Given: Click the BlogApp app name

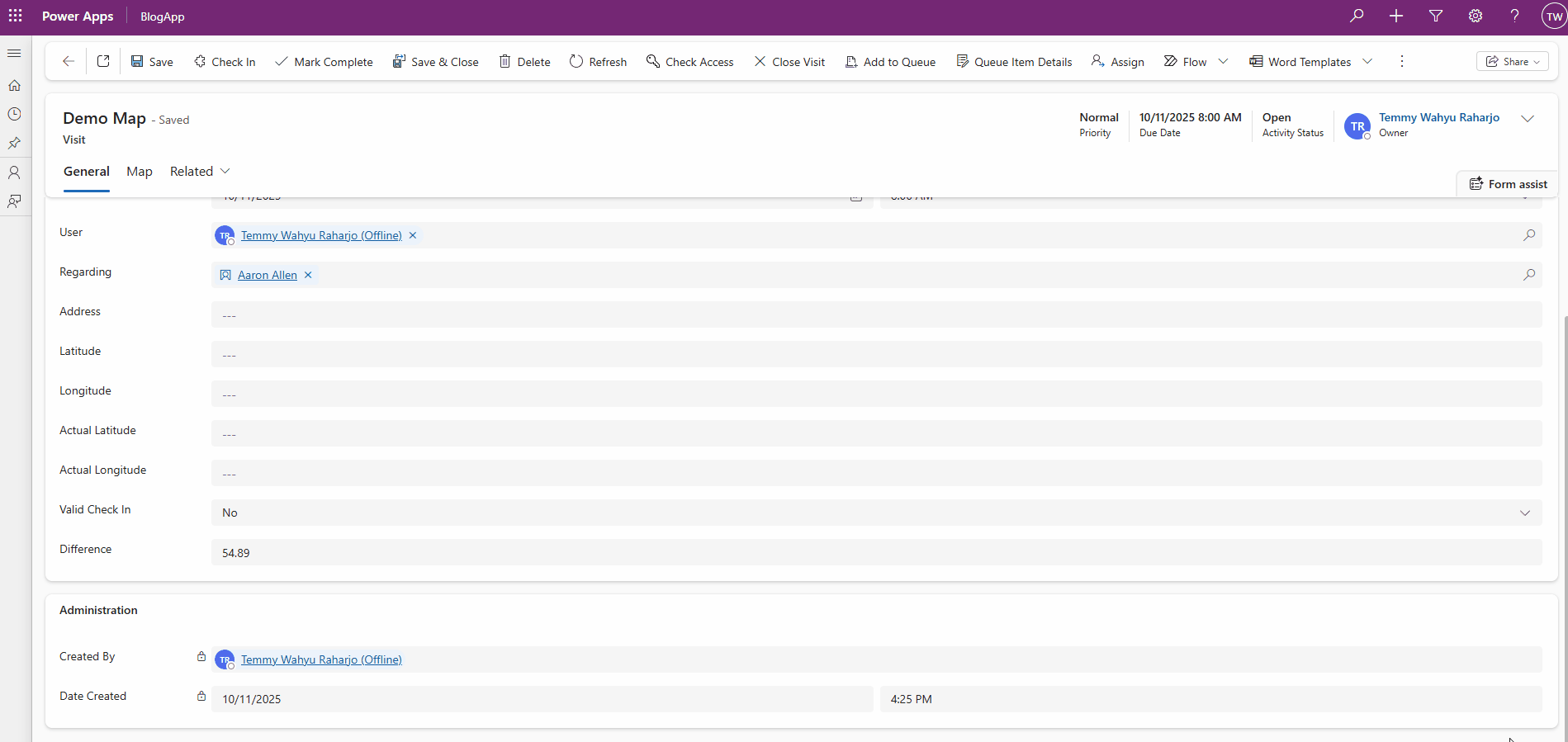Looking at the screenshot, I should 163,17.
